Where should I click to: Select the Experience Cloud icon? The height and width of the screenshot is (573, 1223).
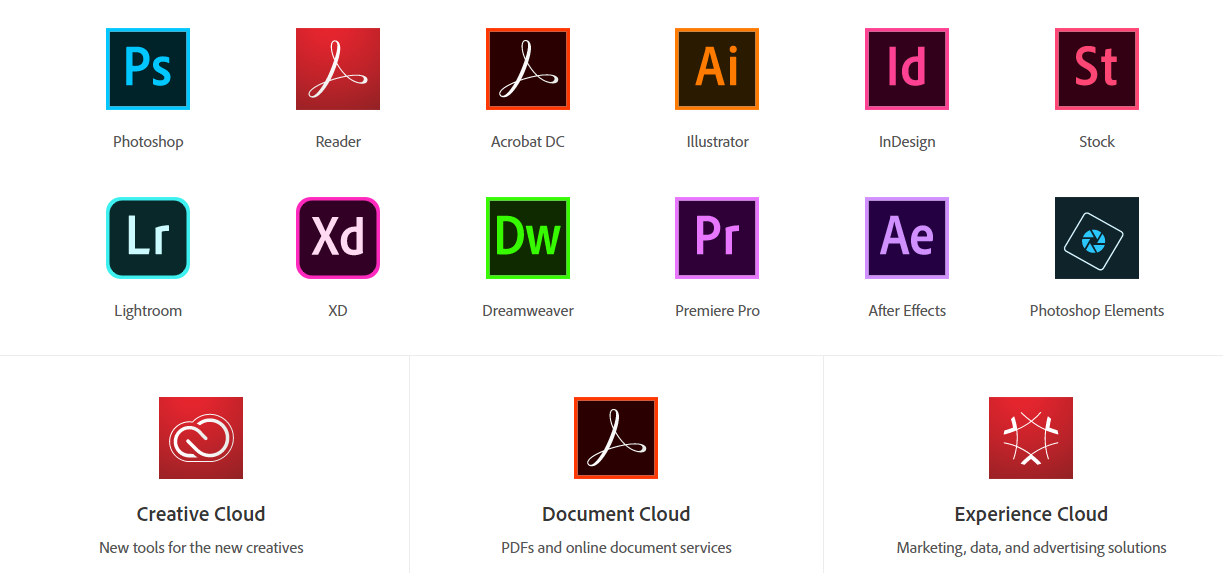1031,438
